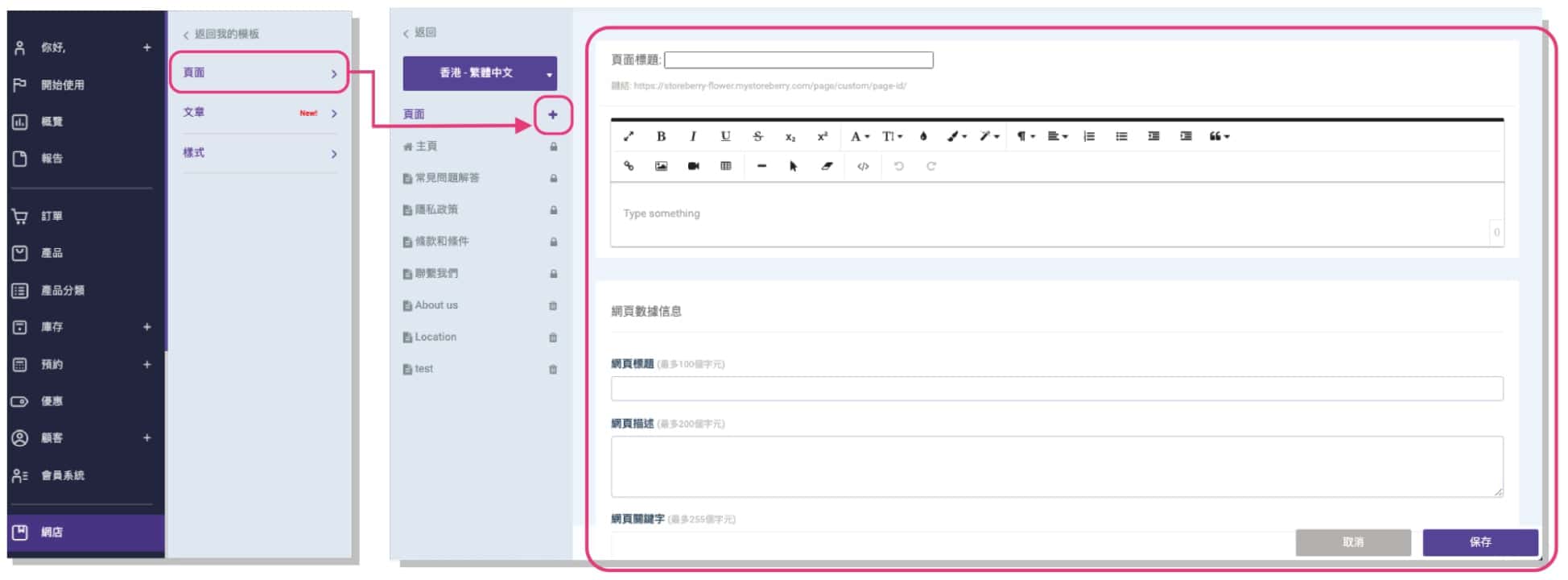Click the 網頁描述 text area
1568x580 pixels.
pos(1057,466)
